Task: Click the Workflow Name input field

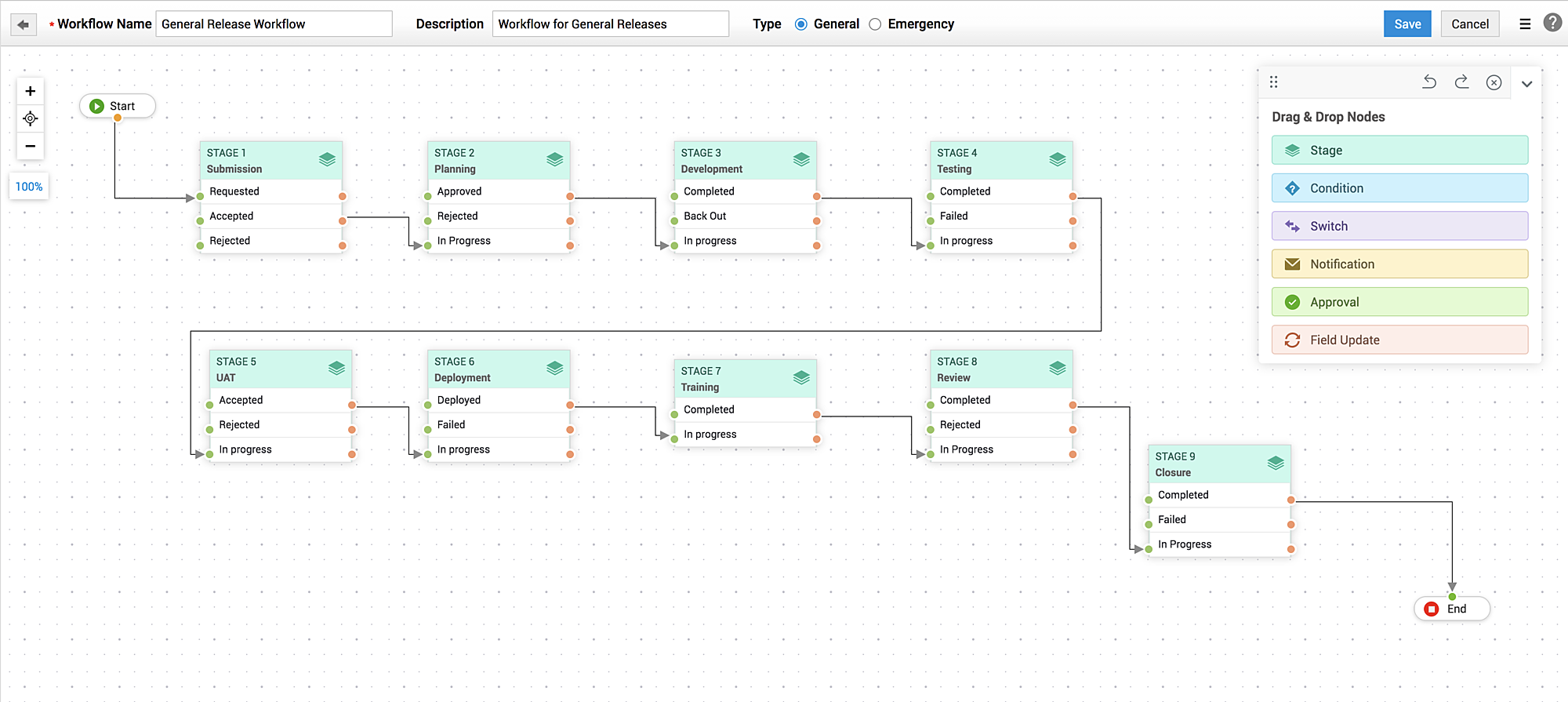Action: pos(274,24)
